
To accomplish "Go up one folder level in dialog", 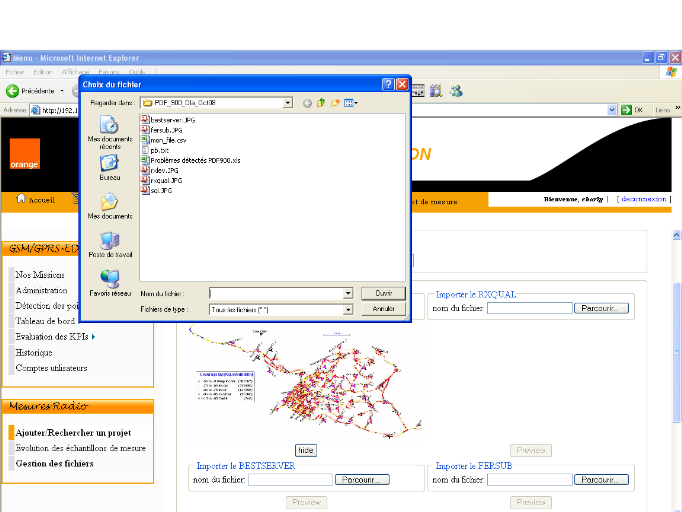I will coord(321,103).
